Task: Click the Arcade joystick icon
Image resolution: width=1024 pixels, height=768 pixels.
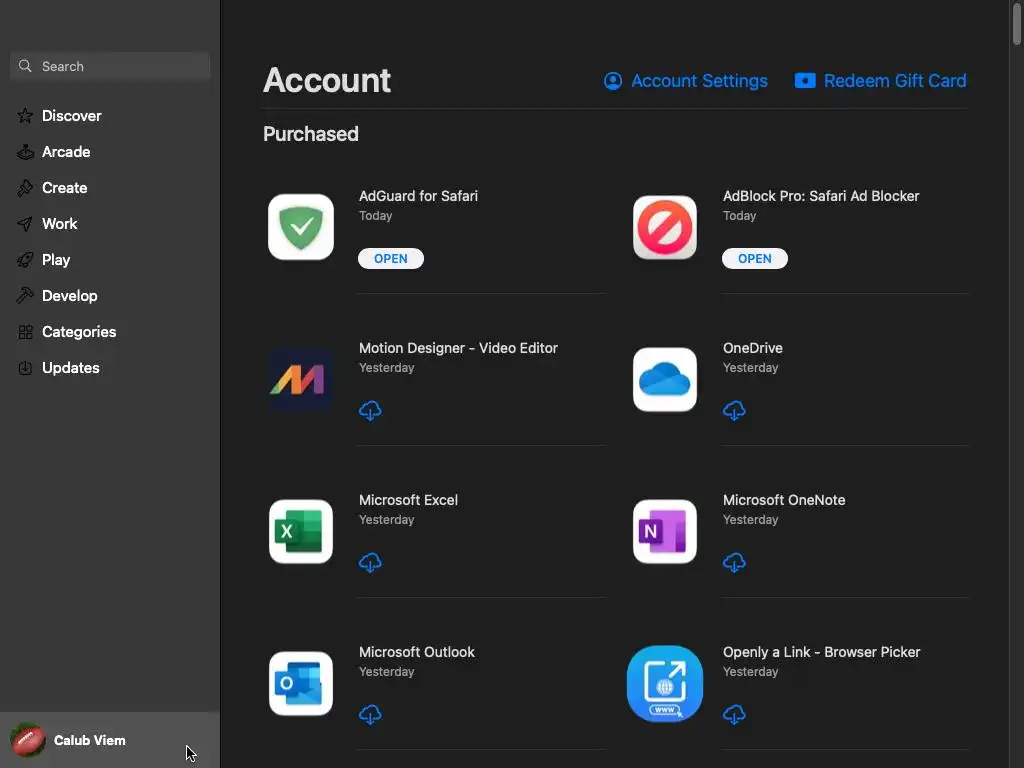Action: [25, 152]
